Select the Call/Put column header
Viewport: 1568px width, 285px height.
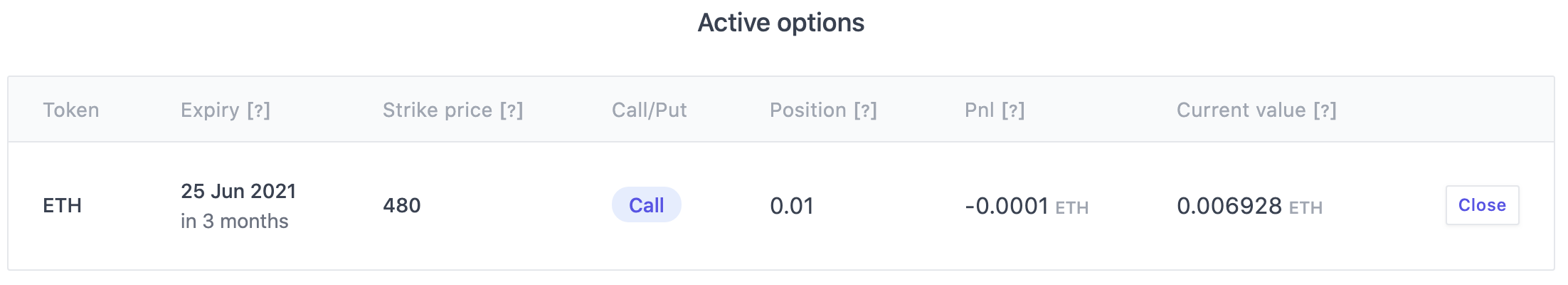pos(649,110)
